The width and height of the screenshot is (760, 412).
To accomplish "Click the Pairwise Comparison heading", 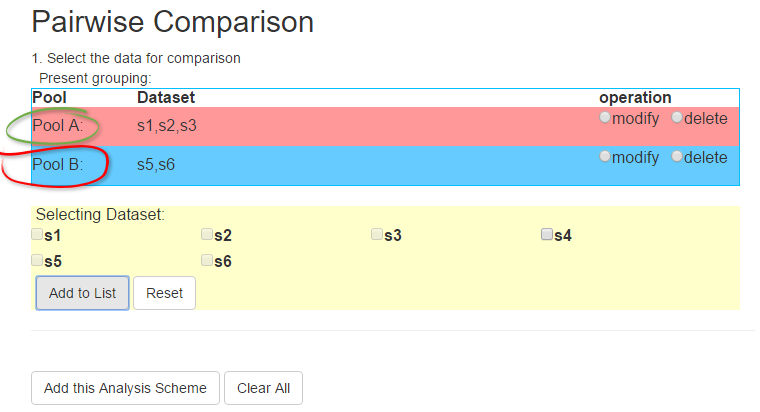I will 173,22.
